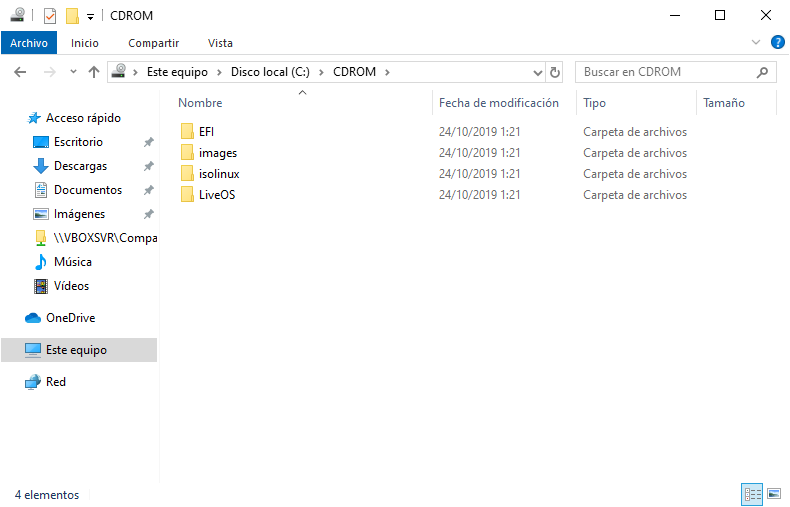Open the Archivo menu
This screenshot has width=790, height=507.
[29, 43]
